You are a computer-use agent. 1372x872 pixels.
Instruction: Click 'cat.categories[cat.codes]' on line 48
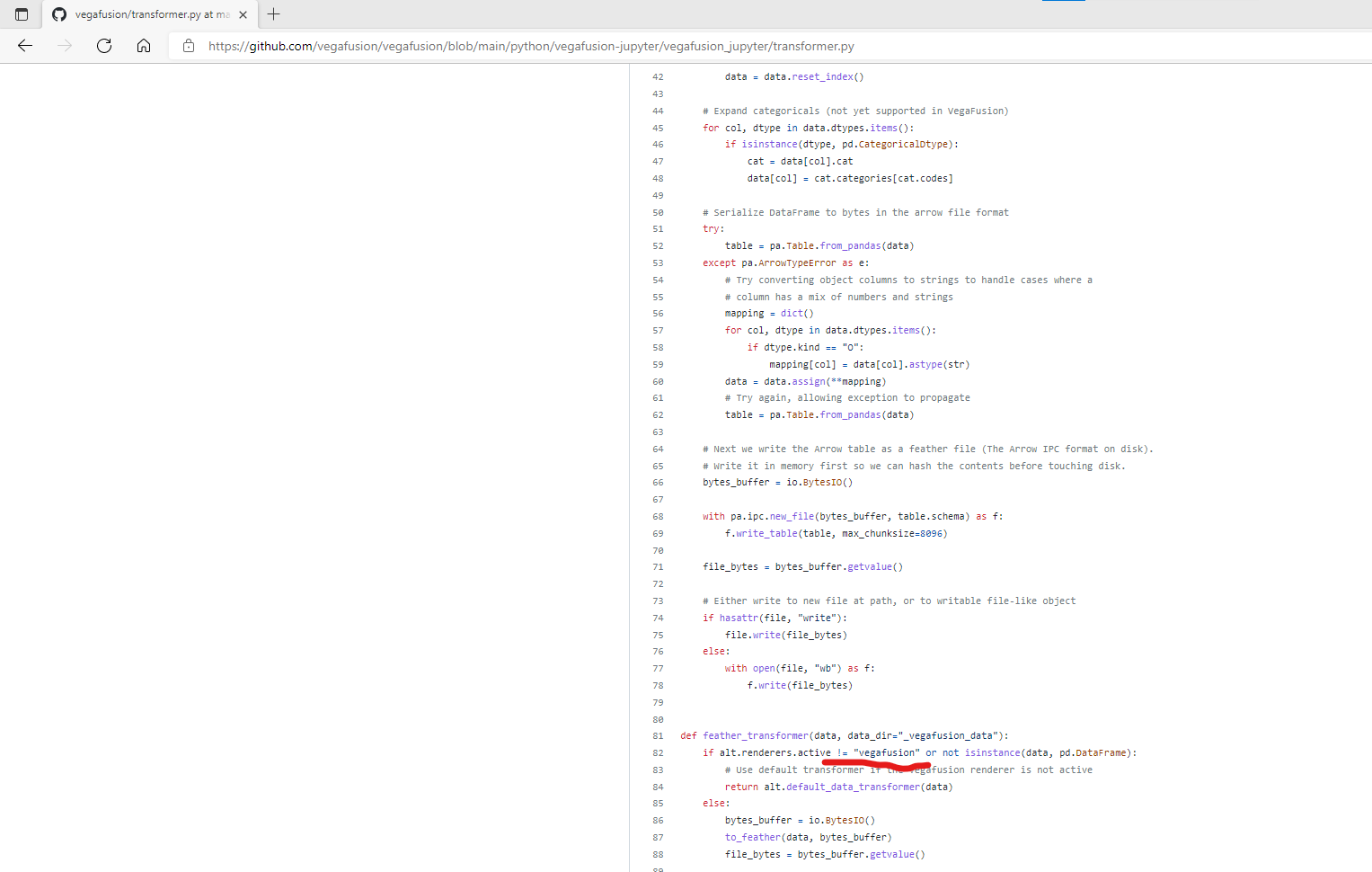point(883,179)
